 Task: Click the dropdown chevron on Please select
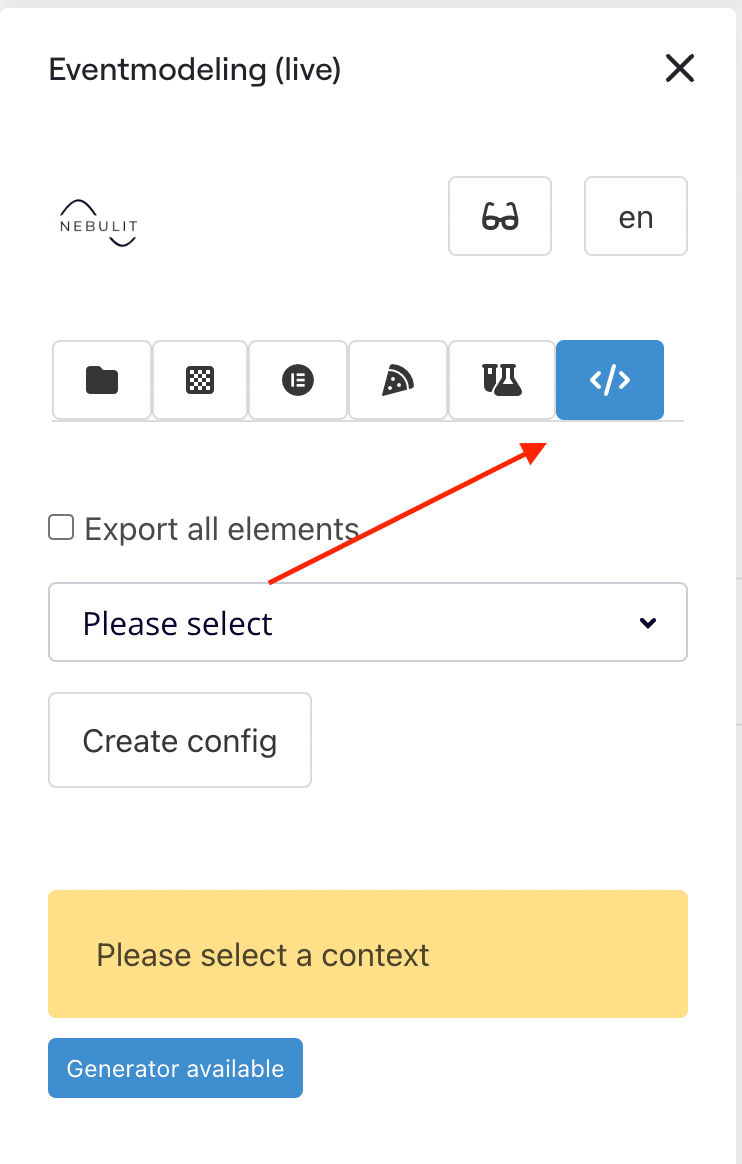648,622
